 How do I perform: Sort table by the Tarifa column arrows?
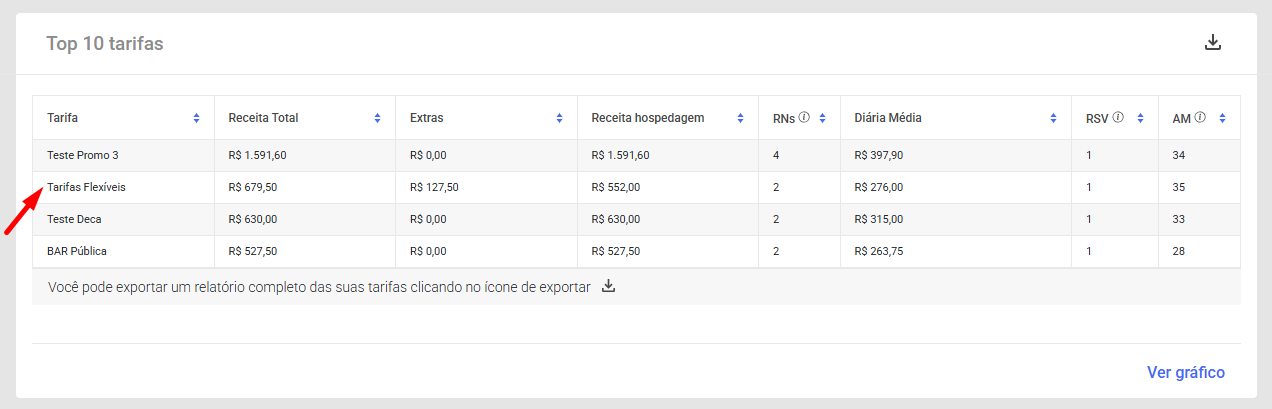tap(196, 118)
